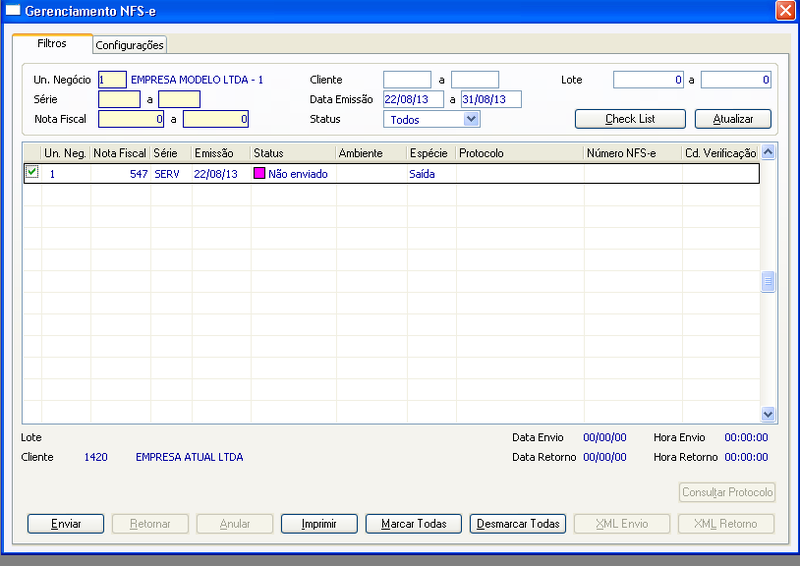Viewport: 800px width, 566px height.
Task: Switch to the Filtros tab
Action: tap(52, 43)
